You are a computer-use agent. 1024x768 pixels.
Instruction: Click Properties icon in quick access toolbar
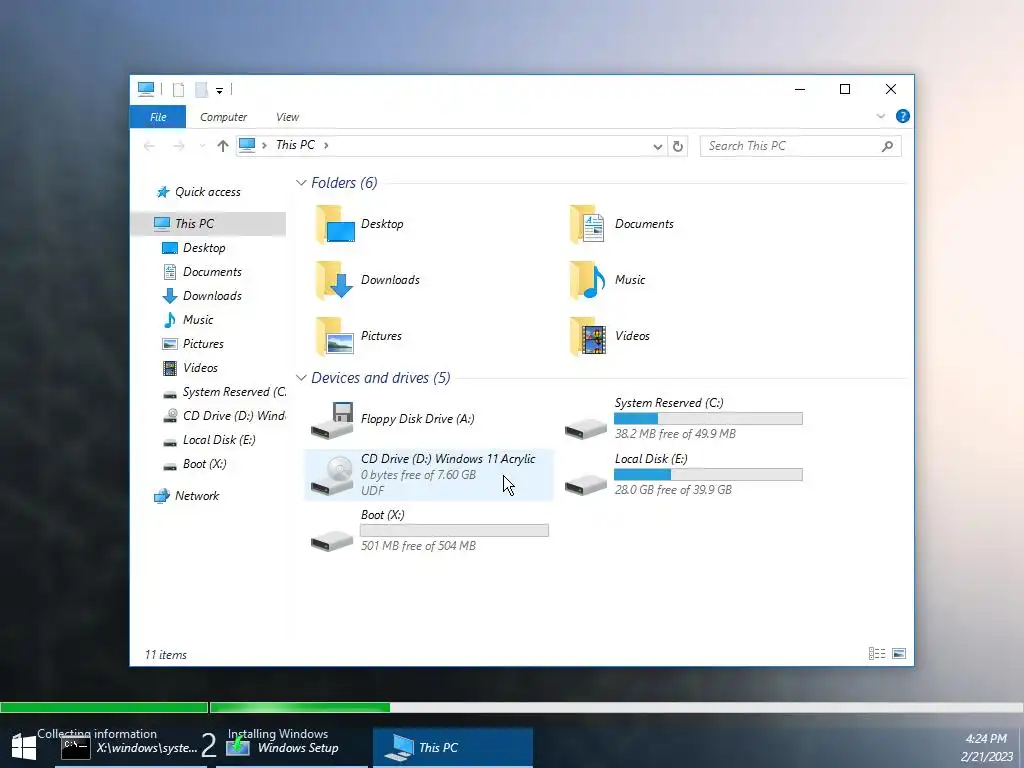[x=178, y=90]
